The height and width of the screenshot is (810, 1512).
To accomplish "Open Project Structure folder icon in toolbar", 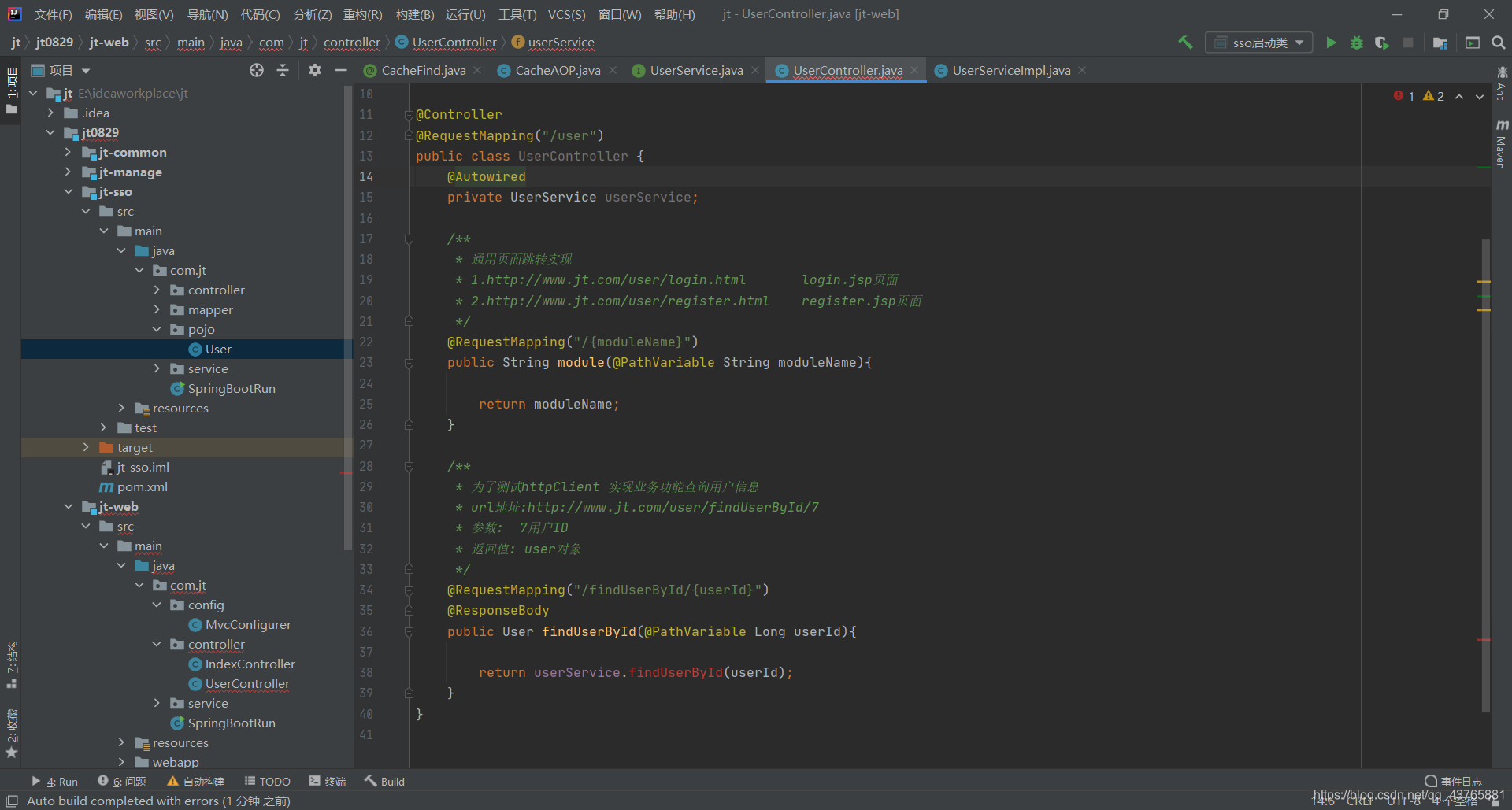I will [x=1440, y=43].
